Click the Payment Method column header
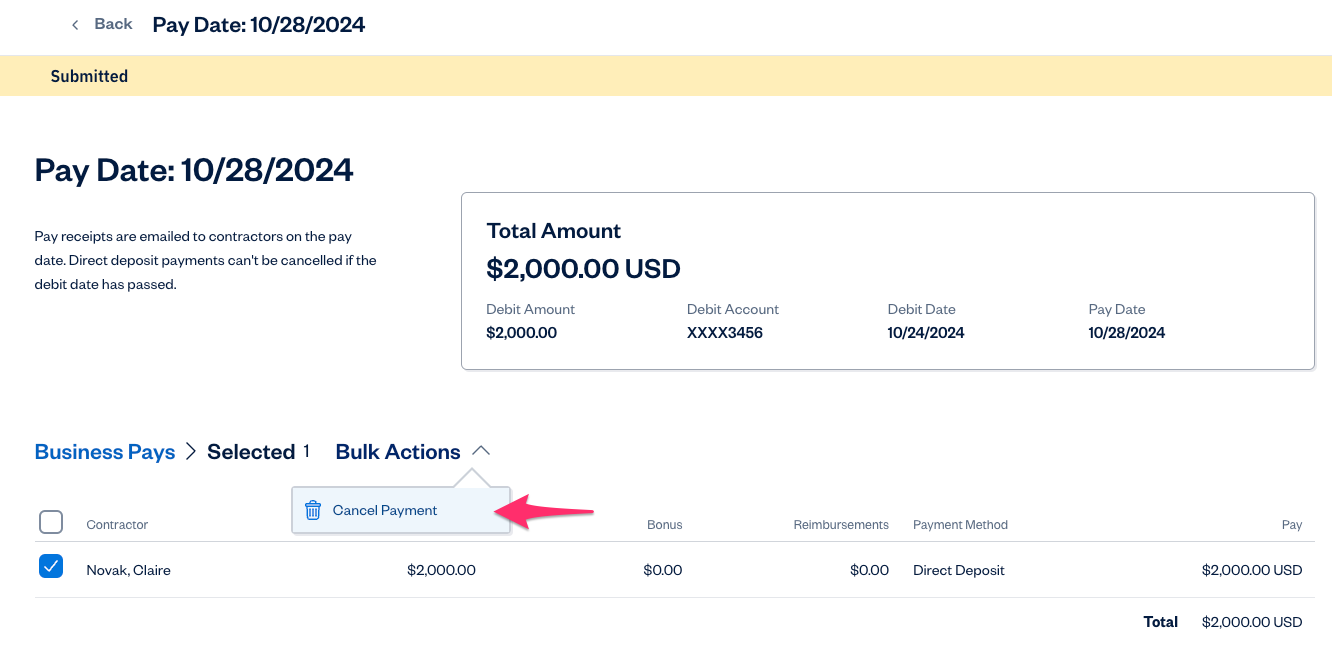 pos(960,525)
